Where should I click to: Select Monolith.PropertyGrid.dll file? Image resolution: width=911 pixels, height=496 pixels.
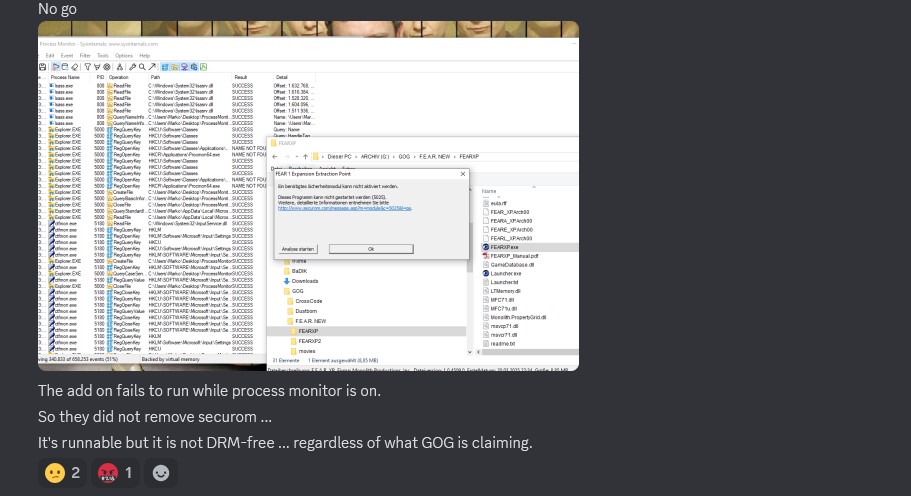[517, 318]
